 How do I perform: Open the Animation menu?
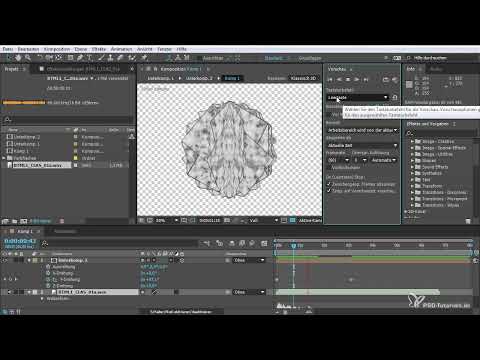pos(121,49)
